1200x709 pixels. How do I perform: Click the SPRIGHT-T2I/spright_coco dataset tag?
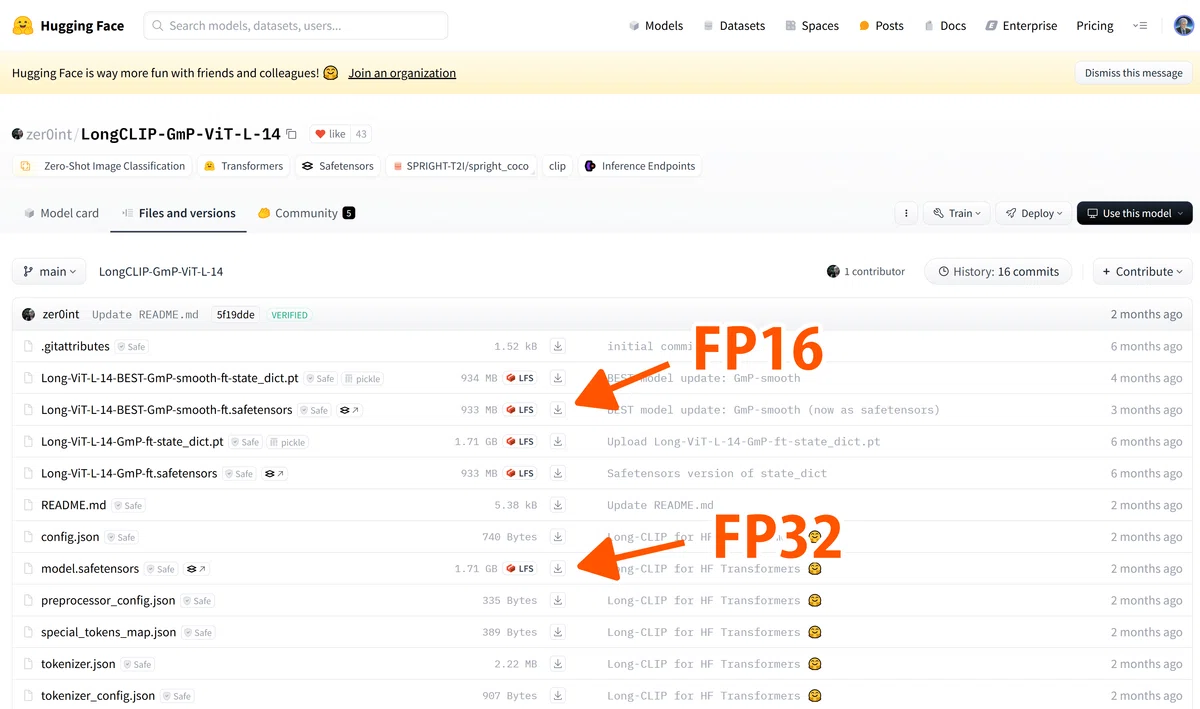pyautogui.click(x=461, y=166)
